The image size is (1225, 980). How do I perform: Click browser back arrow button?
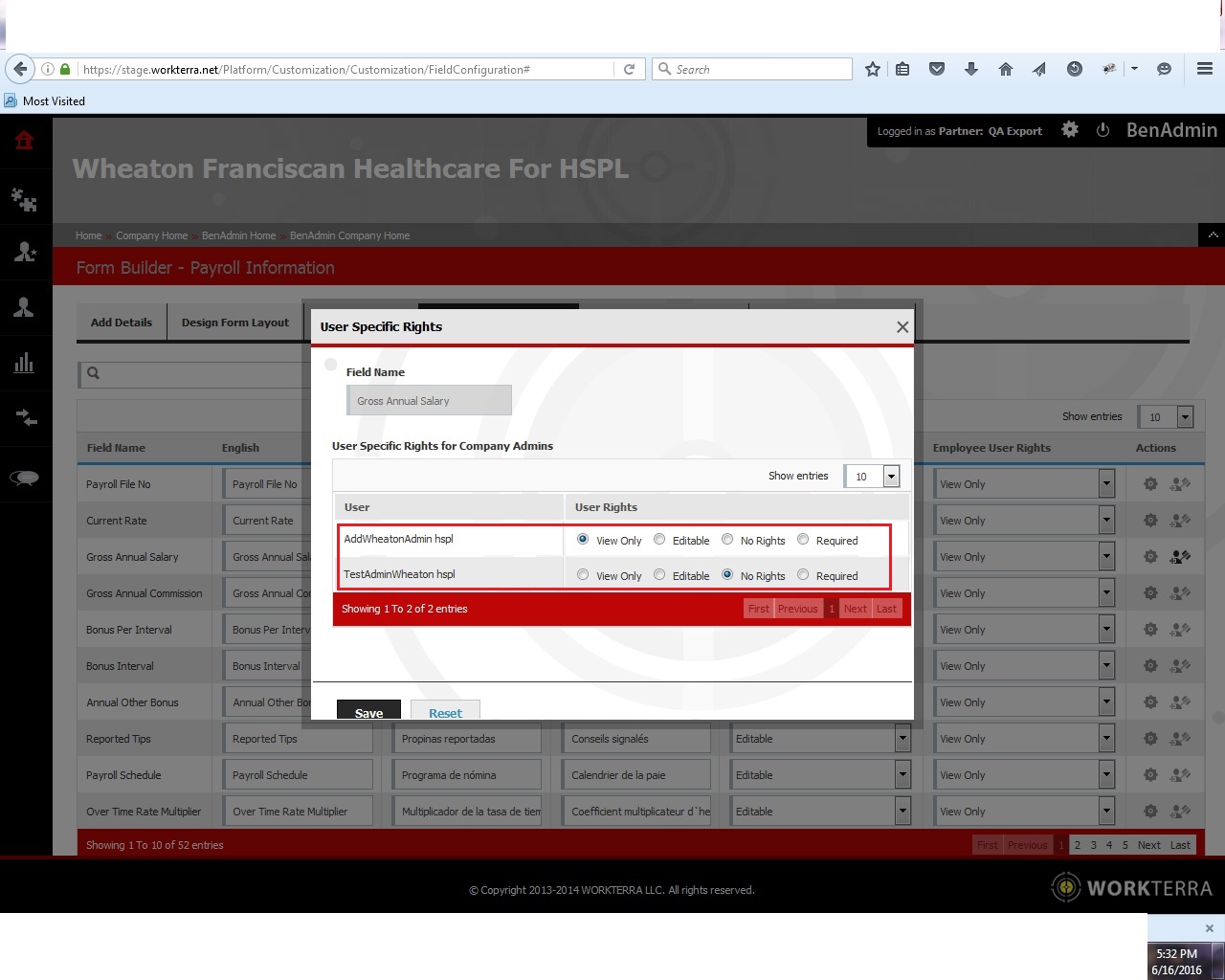point(20,69)
